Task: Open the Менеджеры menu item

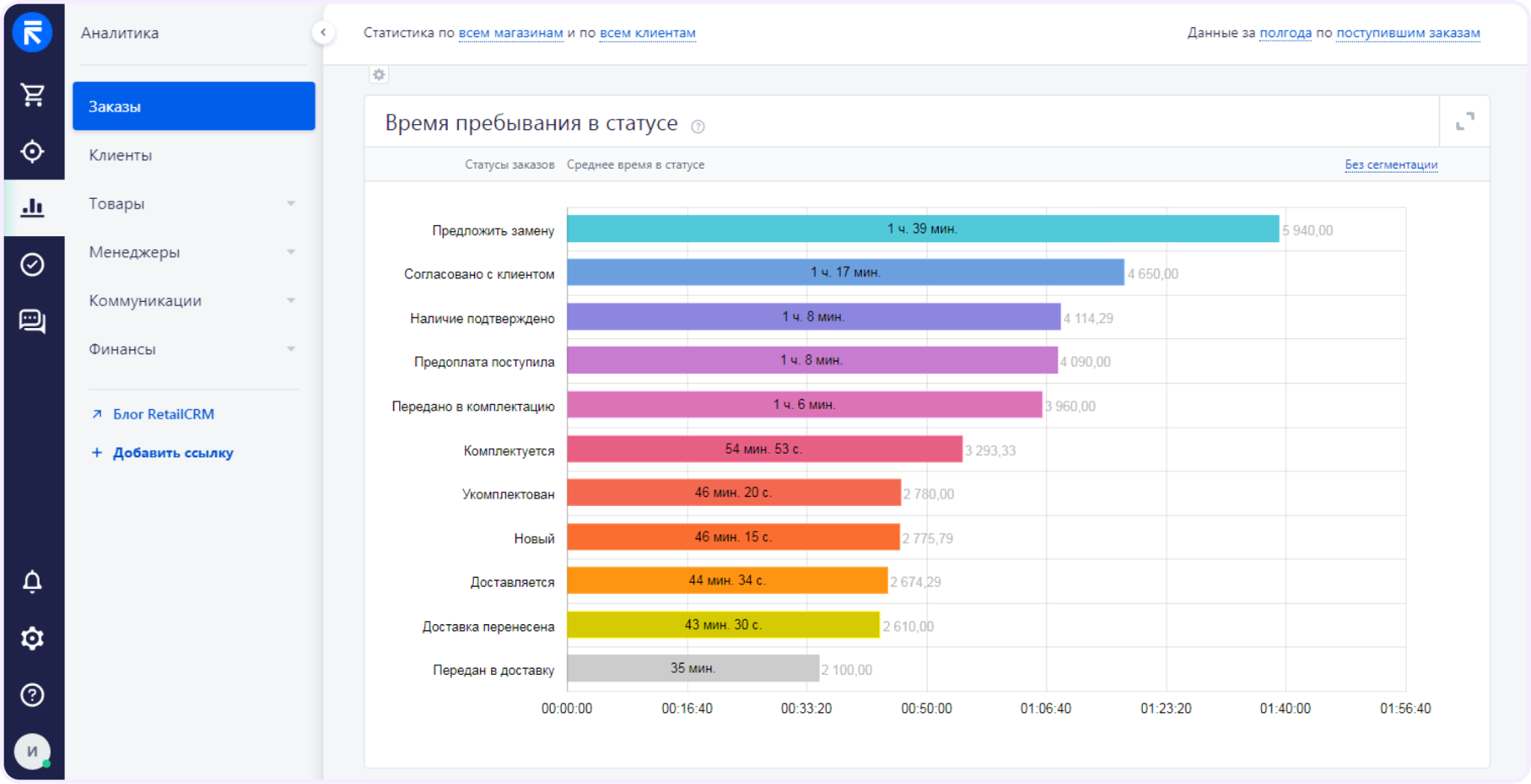Action: (135, 252)
